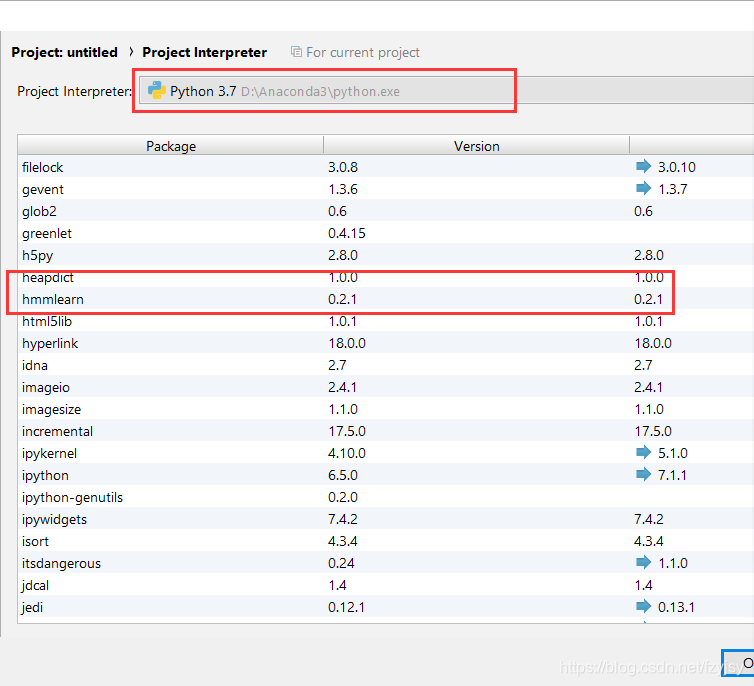
Task: Click the Python logo icon in interpreter field
Action: coord(157,90)
